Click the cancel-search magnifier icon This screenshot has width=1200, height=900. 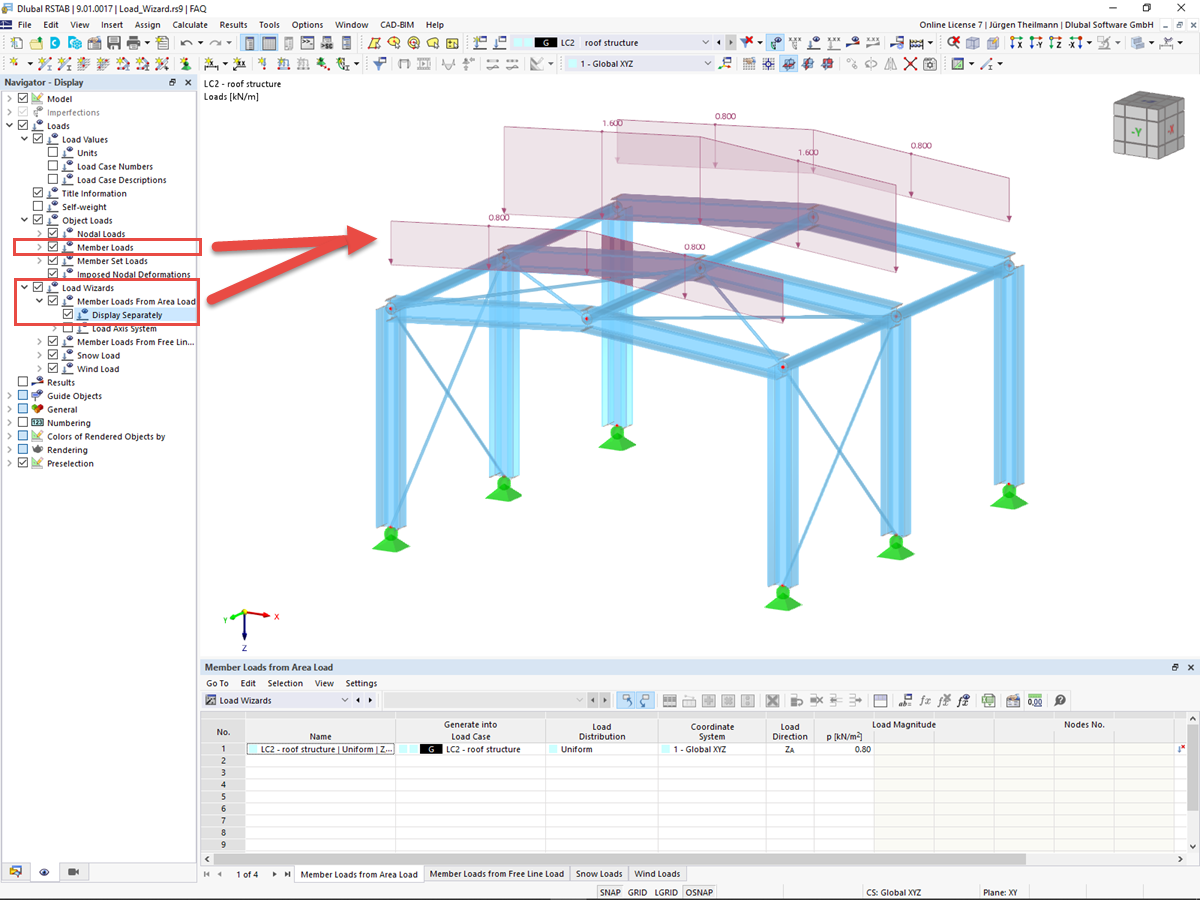(954, 43)
